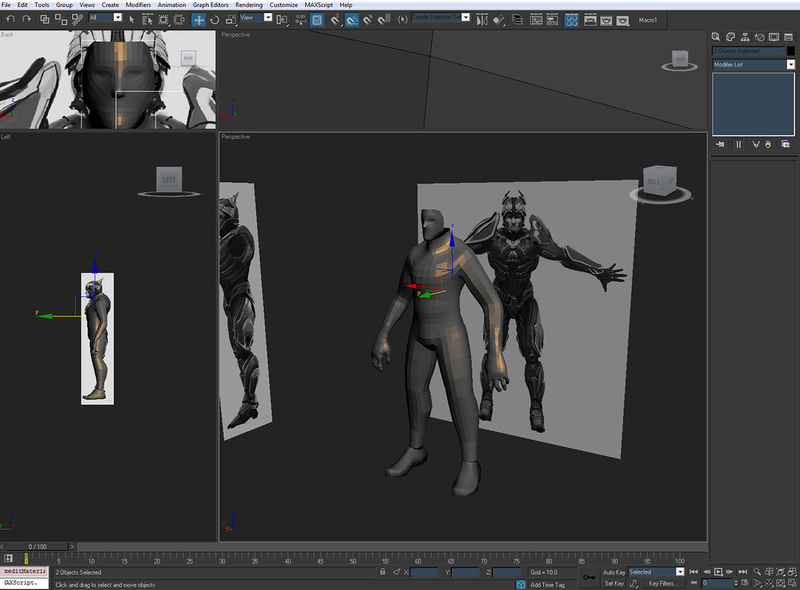Click the X coordinate input field
This screenshot has height=590, width=800.
pyautogui.click(x=424, y=572)
